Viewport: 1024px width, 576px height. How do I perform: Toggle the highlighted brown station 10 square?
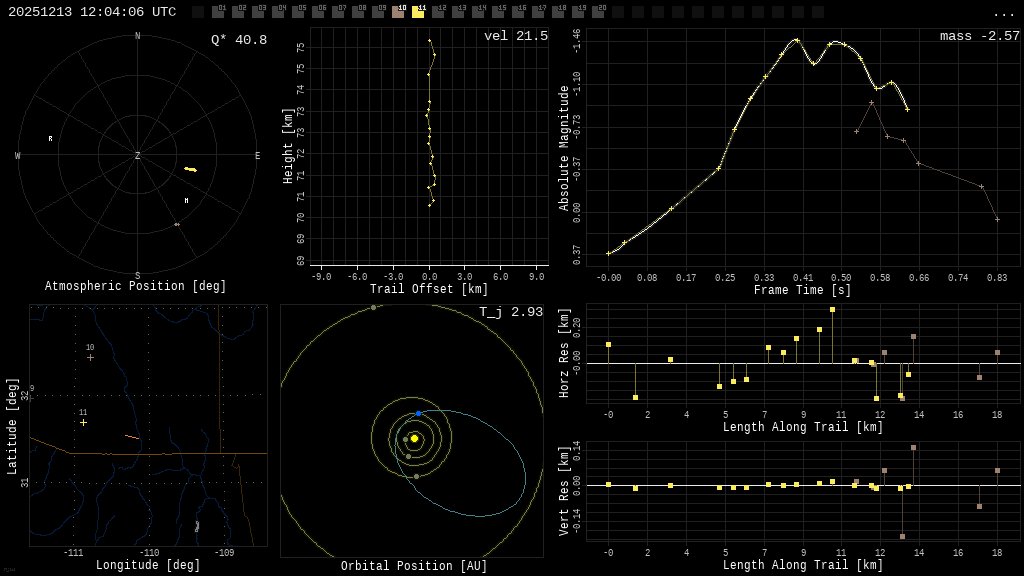(x=398, y=12)
